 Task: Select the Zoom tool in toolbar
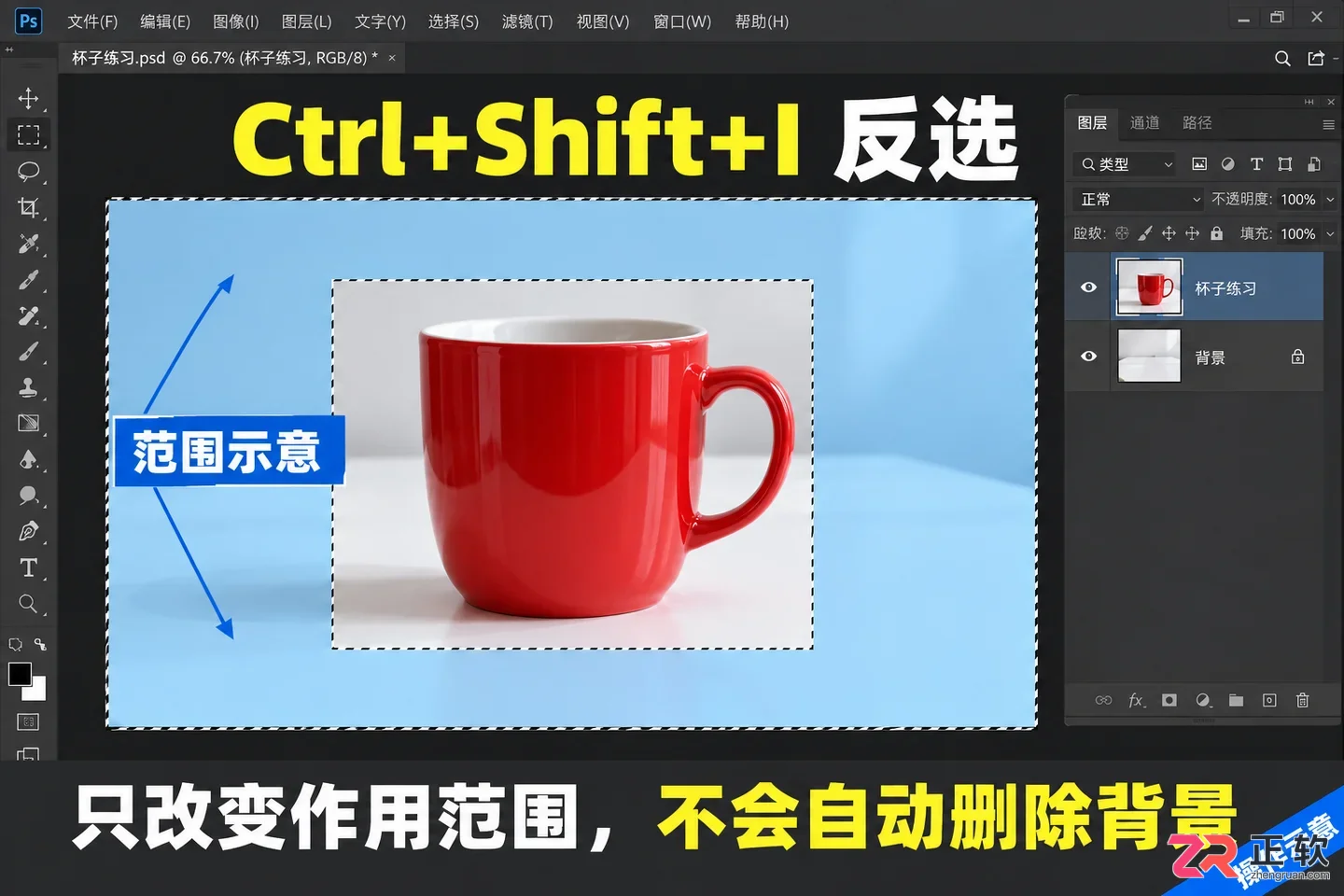[28, 604]
